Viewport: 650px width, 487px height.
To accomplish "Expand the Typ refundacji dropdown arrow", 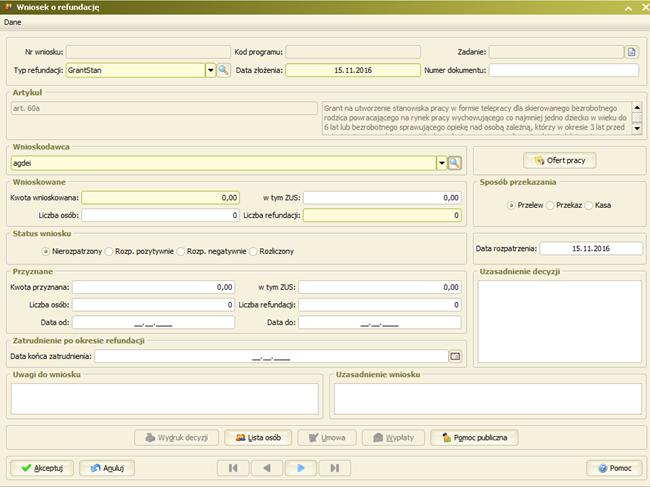I will [x=211, y=70].
